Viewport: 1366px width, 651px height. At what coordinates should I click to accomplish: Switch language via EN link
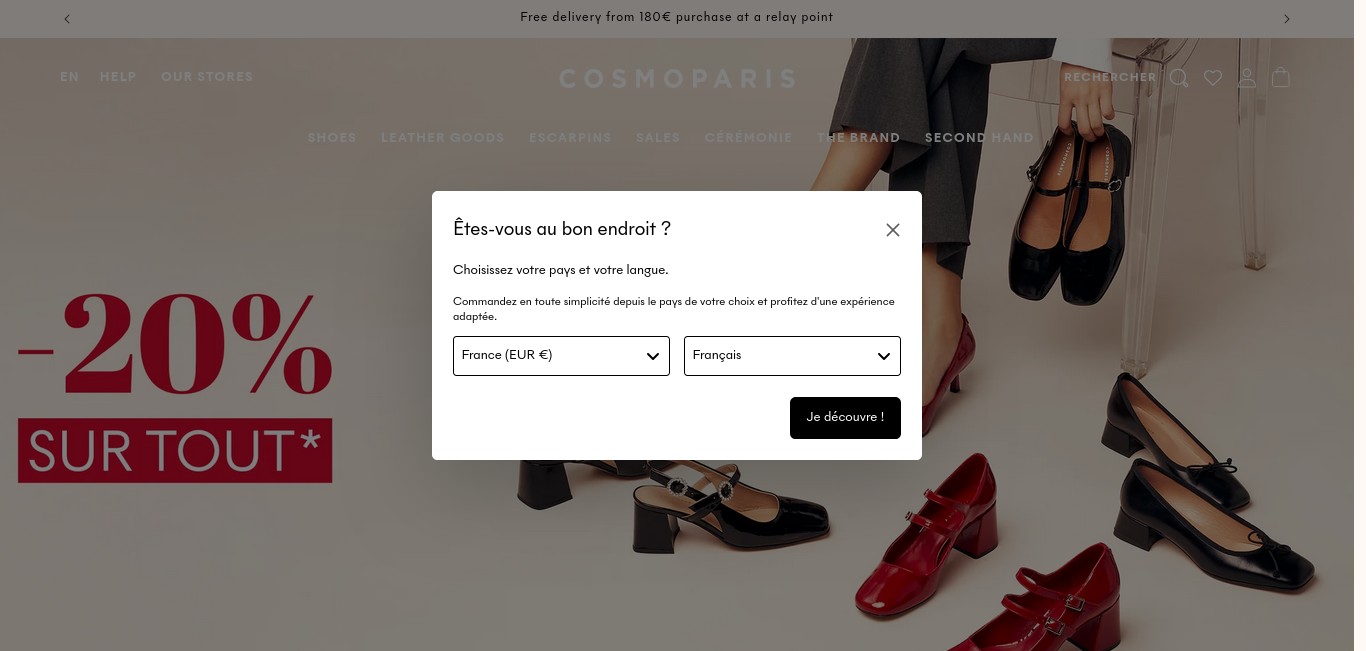(x=69, y=77)
